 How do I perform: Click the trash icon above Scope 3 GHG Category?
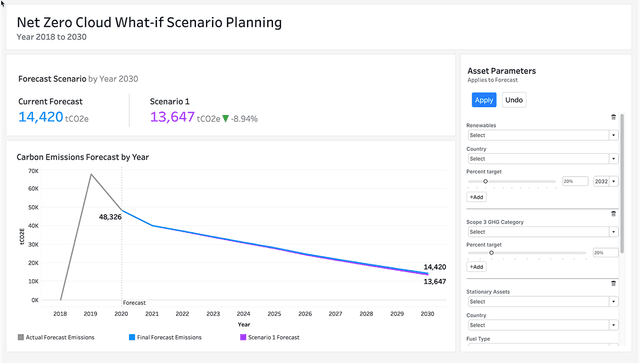[x=613, y=214]
